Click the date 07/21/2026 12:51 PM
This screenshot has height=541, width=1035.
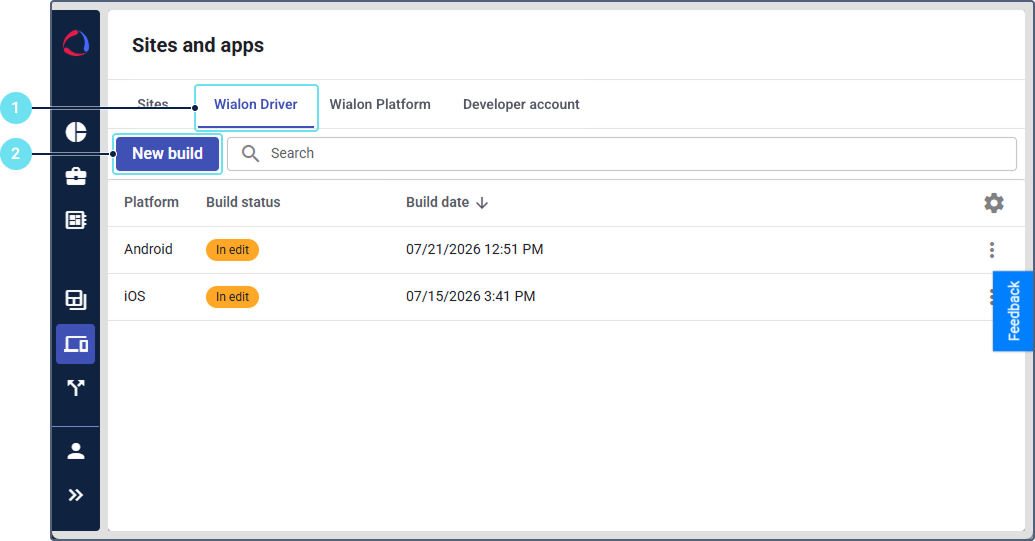(475, 249)
